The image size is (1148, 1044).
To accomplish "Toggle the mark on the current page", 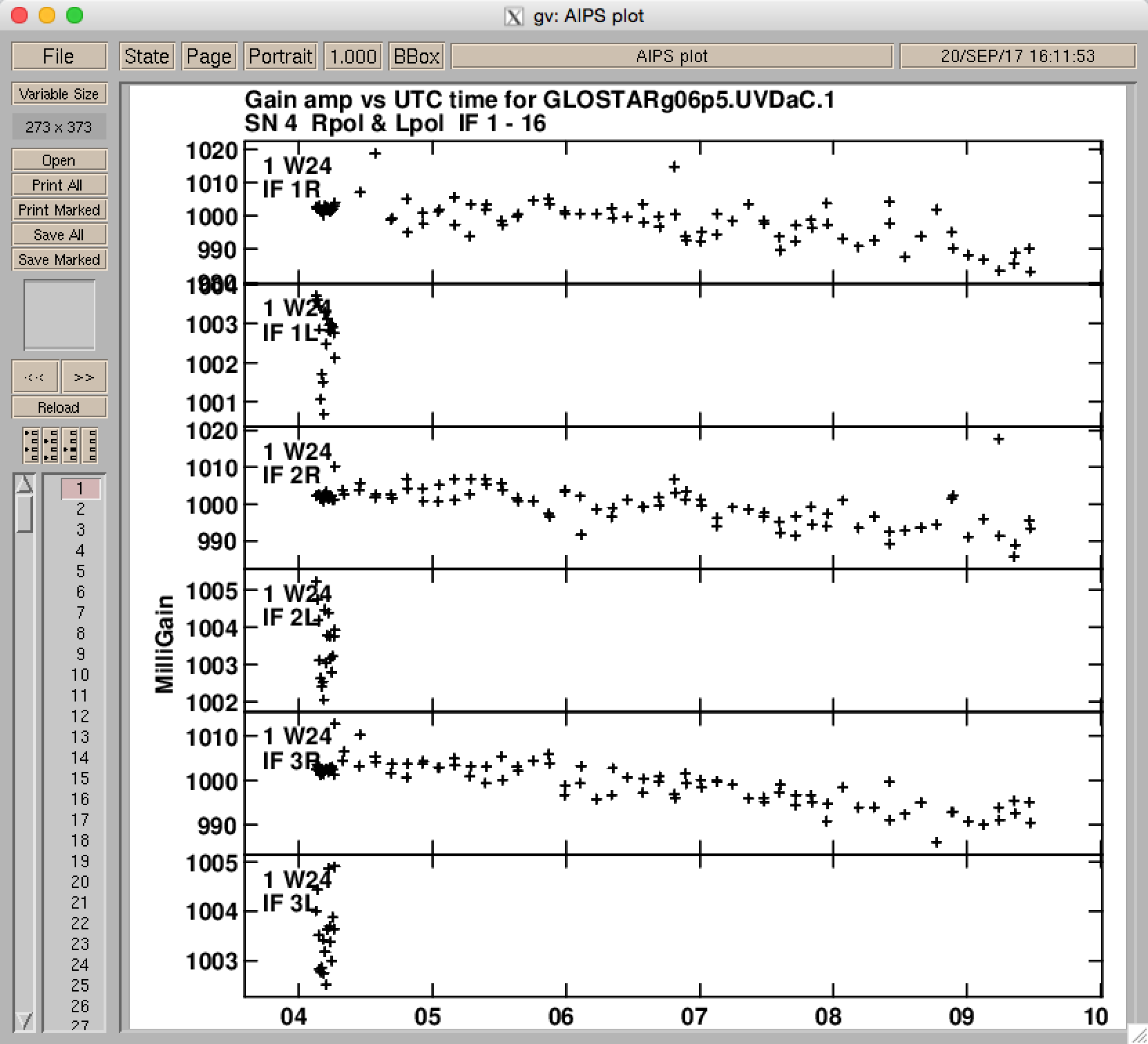I will pos(70,445).
